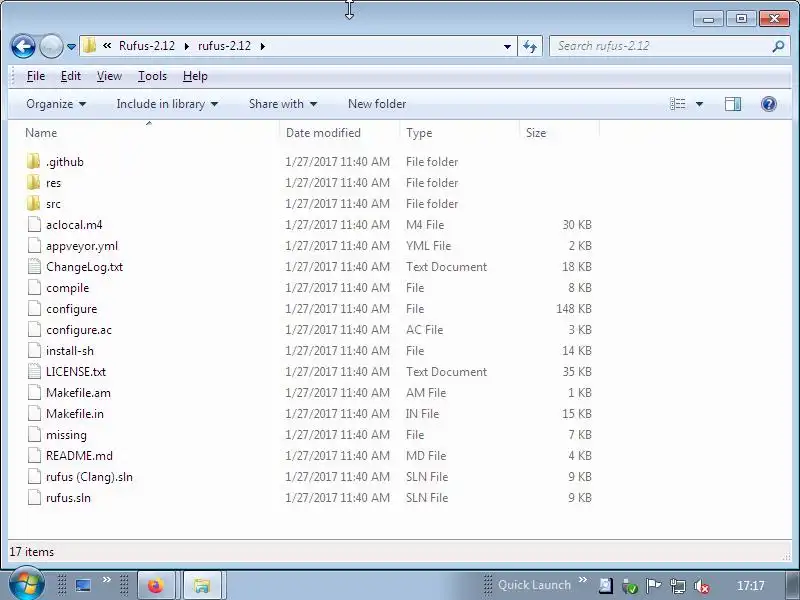Open the Share with dropdown
The image size is (800, 600).
[x=283, y=104]
